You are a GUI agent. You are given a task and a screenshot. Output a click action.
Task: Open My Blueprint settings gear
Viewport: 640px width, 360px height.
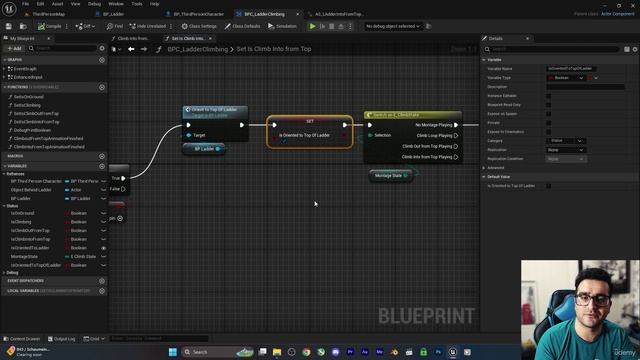click(x=102, y=48)
